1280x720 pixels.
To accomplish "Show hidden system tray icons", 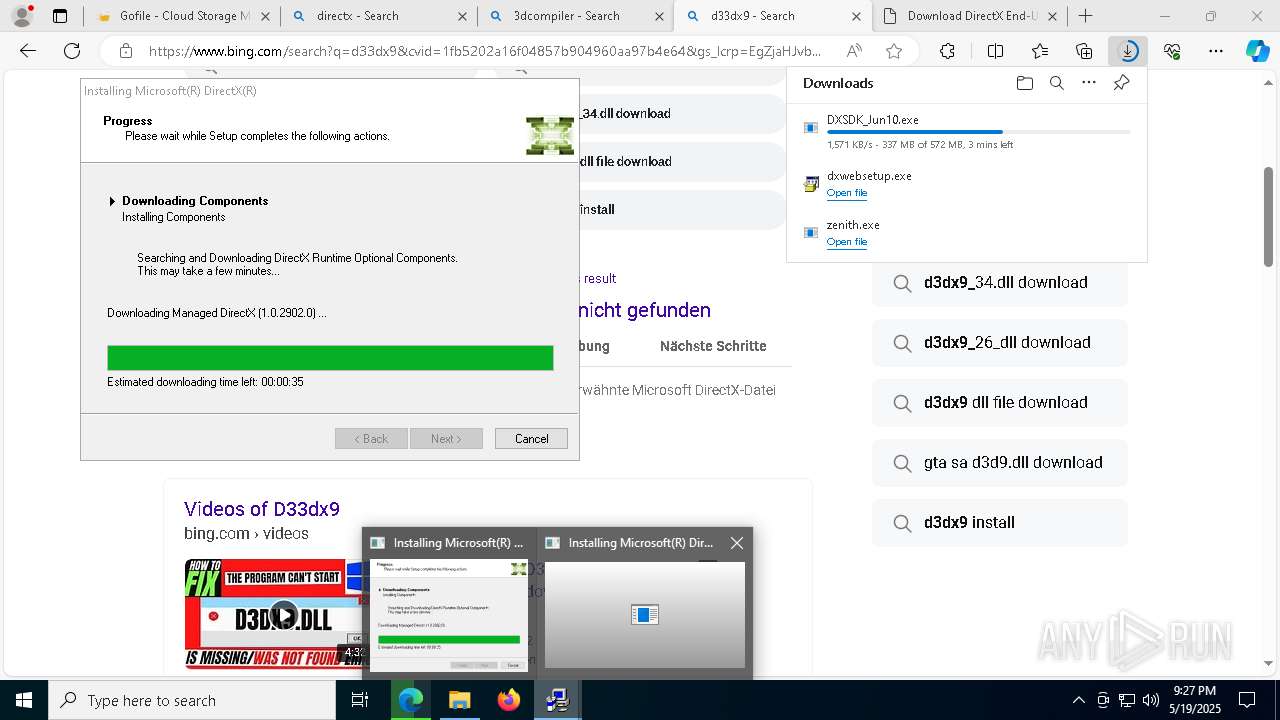I will (x=1078, y=700).
